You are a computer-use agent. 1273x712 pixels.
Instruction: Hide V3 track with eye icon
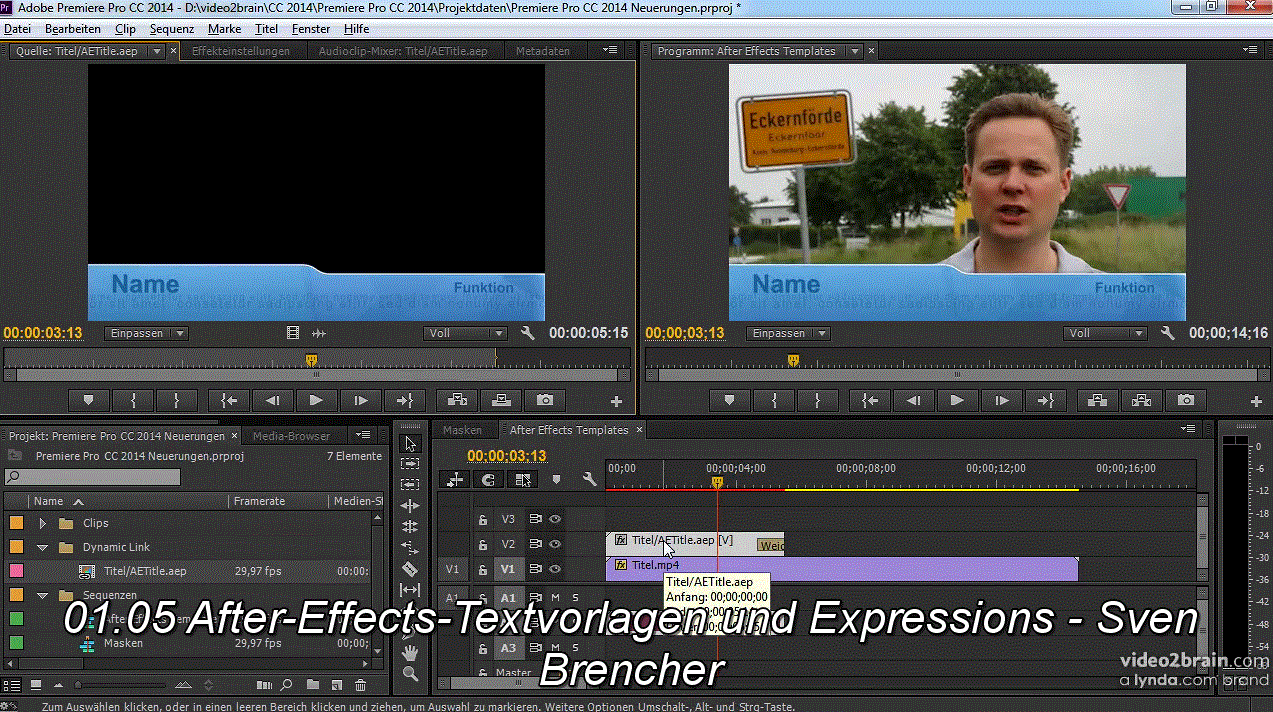555,519
